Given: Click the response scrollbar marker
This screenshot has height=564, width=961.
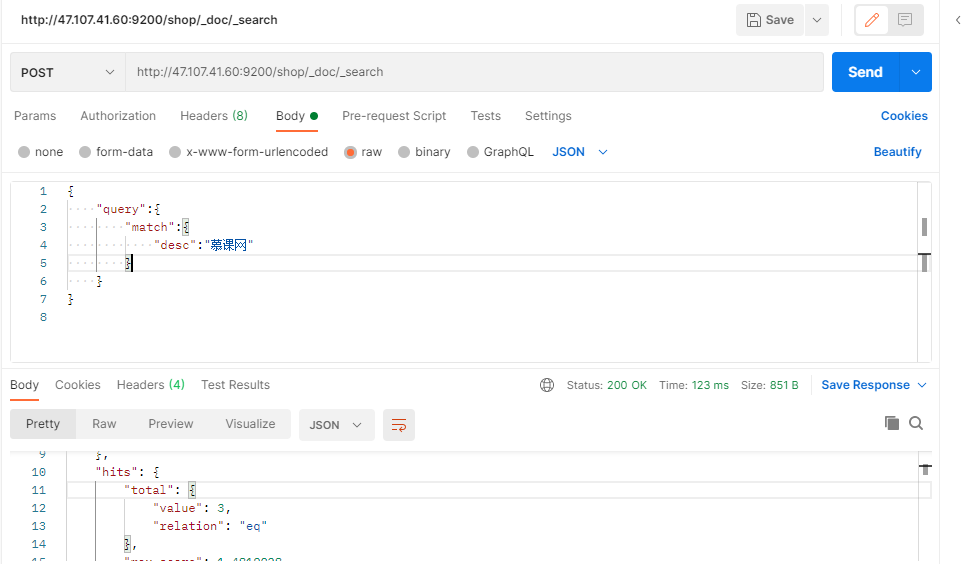Looking at the screenshot, I should coord(925,469).
